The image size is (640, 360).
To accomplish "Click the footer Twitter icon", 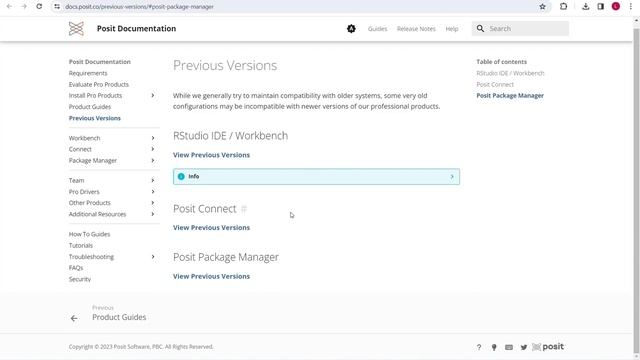I will pyautogui.click(x=524, y=347).
